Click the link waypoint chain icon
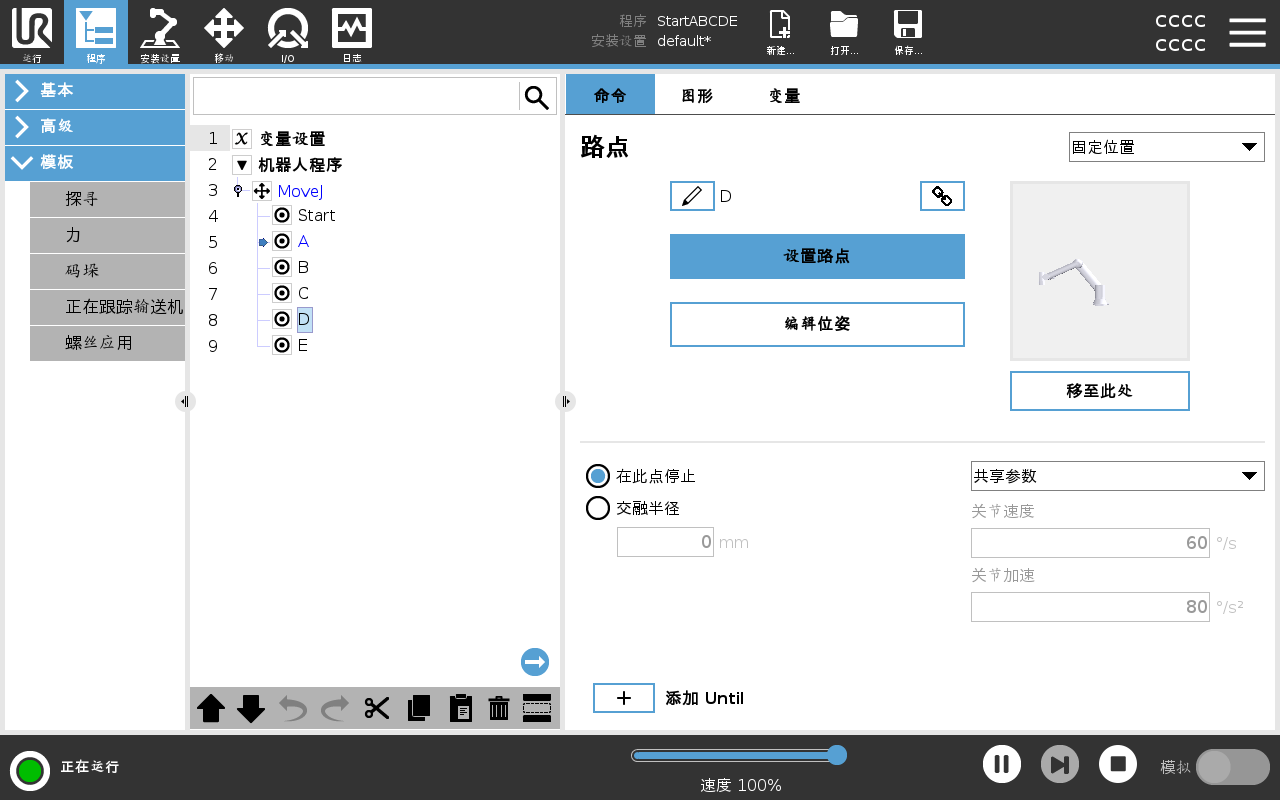Screen dimensions: 1280x800 click(x=942, y=196)
